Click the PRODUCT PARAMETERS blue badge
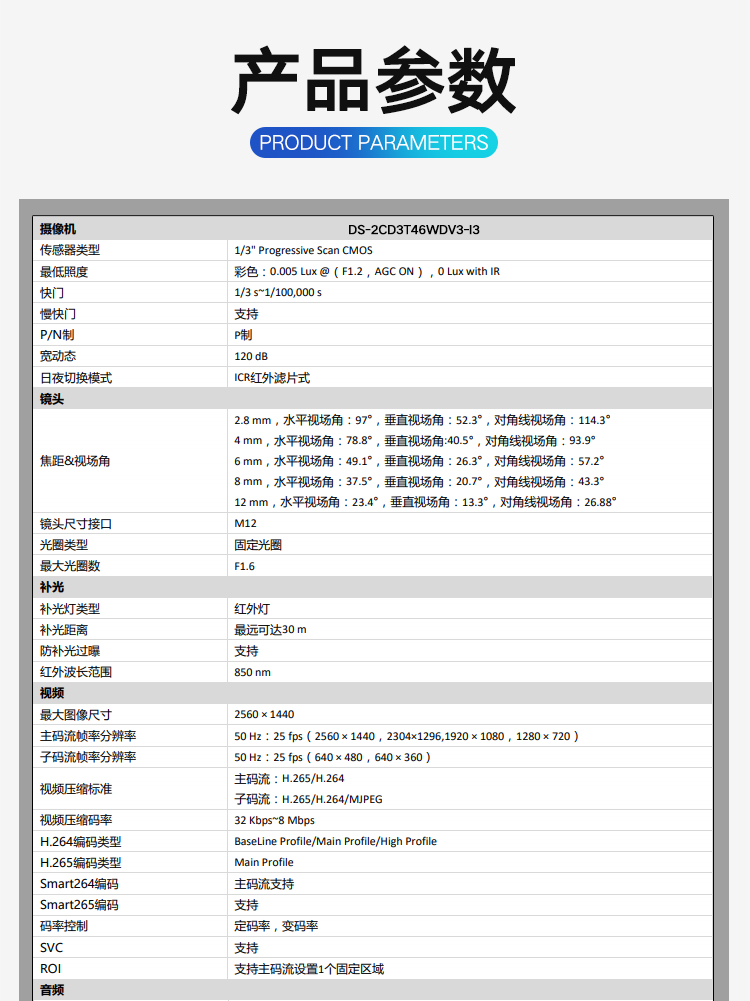The image size is (750, 1001). [x=374, y=143]
